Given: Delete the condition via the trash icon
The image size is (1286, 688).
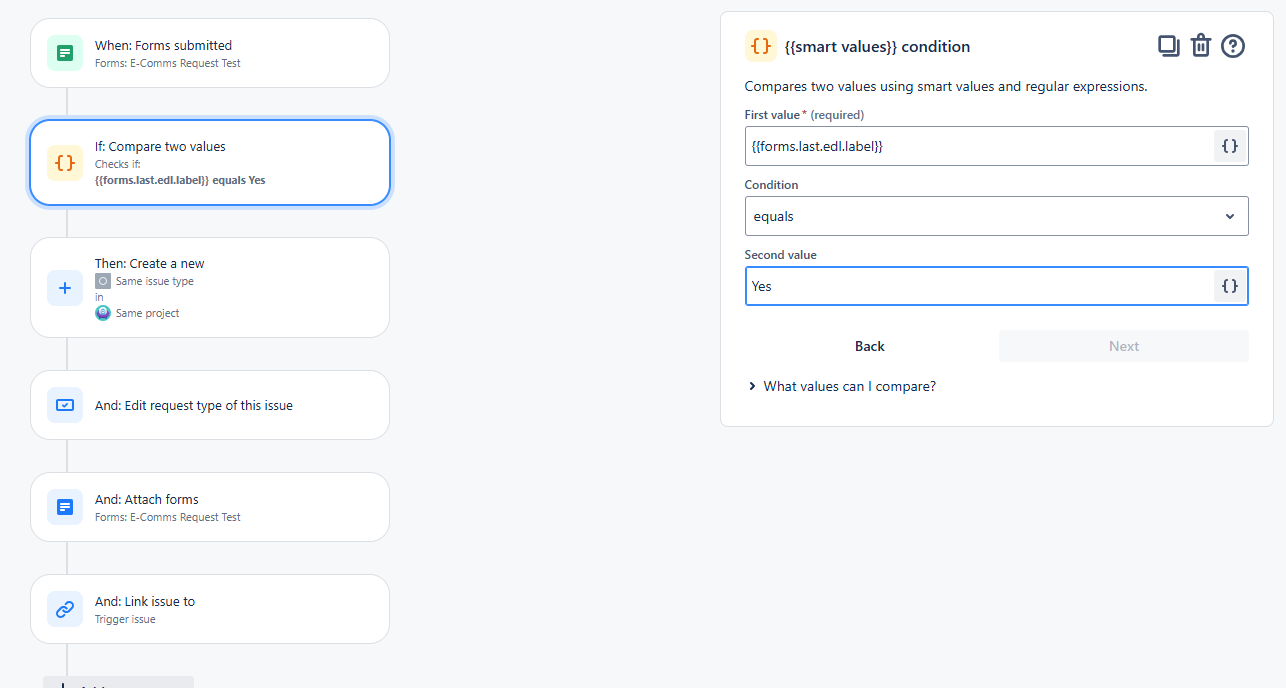Looking at the screenshot, I should pos(1201,45).
